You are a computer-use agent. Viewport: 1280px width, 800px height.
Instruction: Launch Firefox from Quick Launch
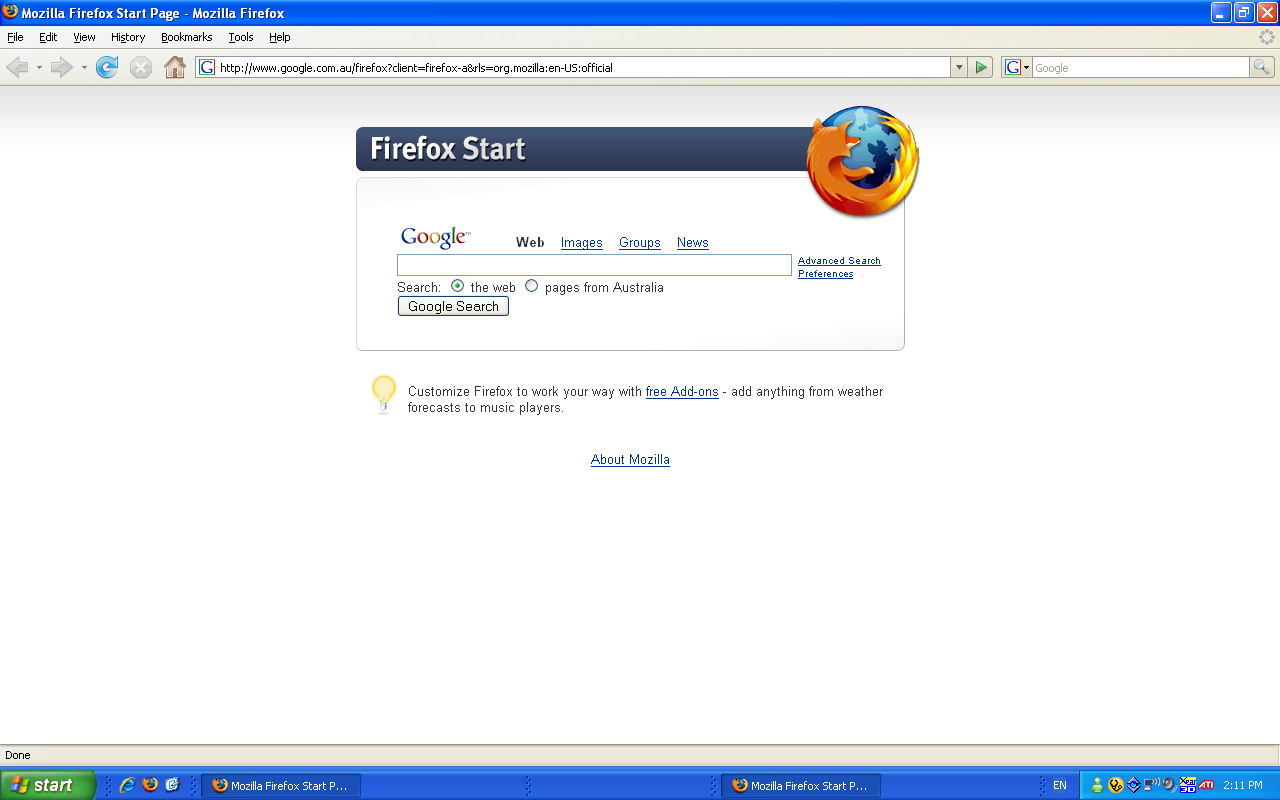point(150,785)
